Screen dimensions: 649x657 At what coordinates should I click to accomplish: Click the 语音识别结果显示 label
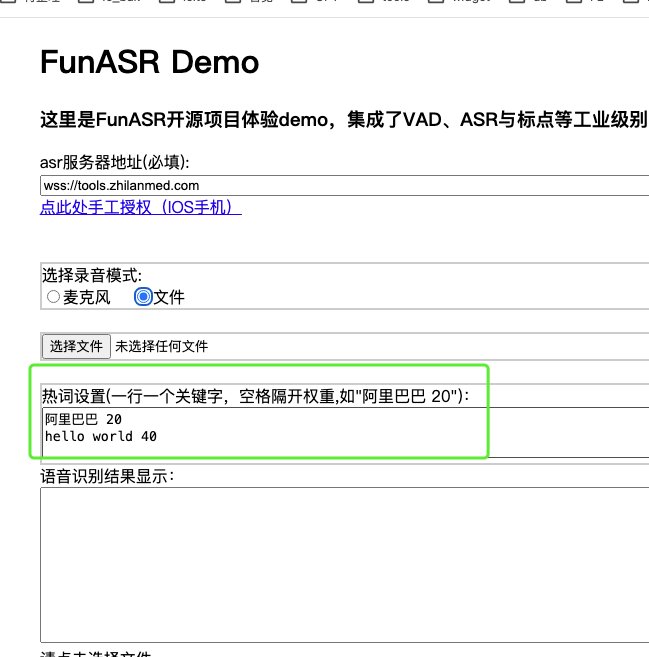tap(107, 476)
